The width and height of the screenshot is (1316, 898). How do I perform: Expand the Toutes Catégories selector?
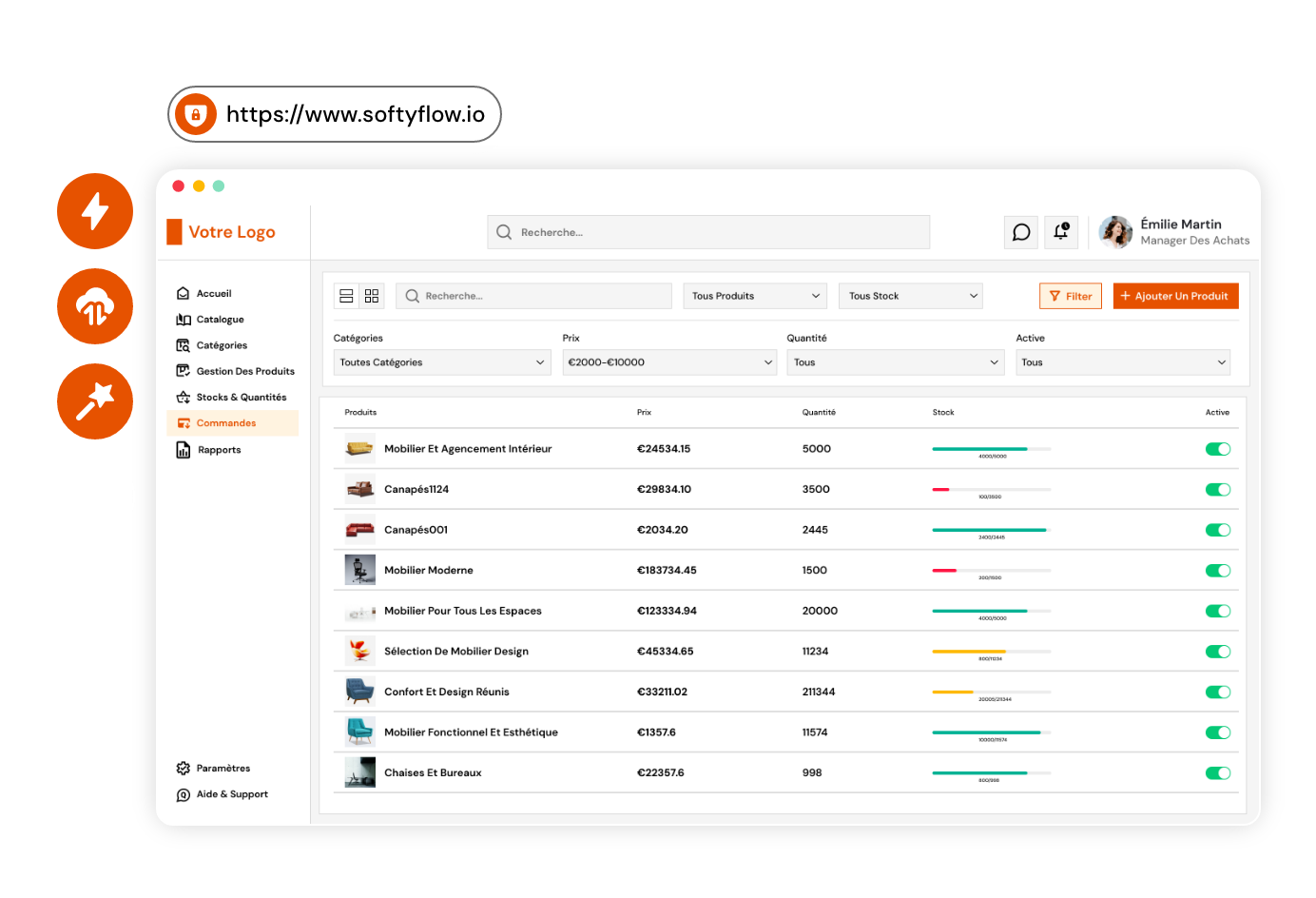pos(441,361)
